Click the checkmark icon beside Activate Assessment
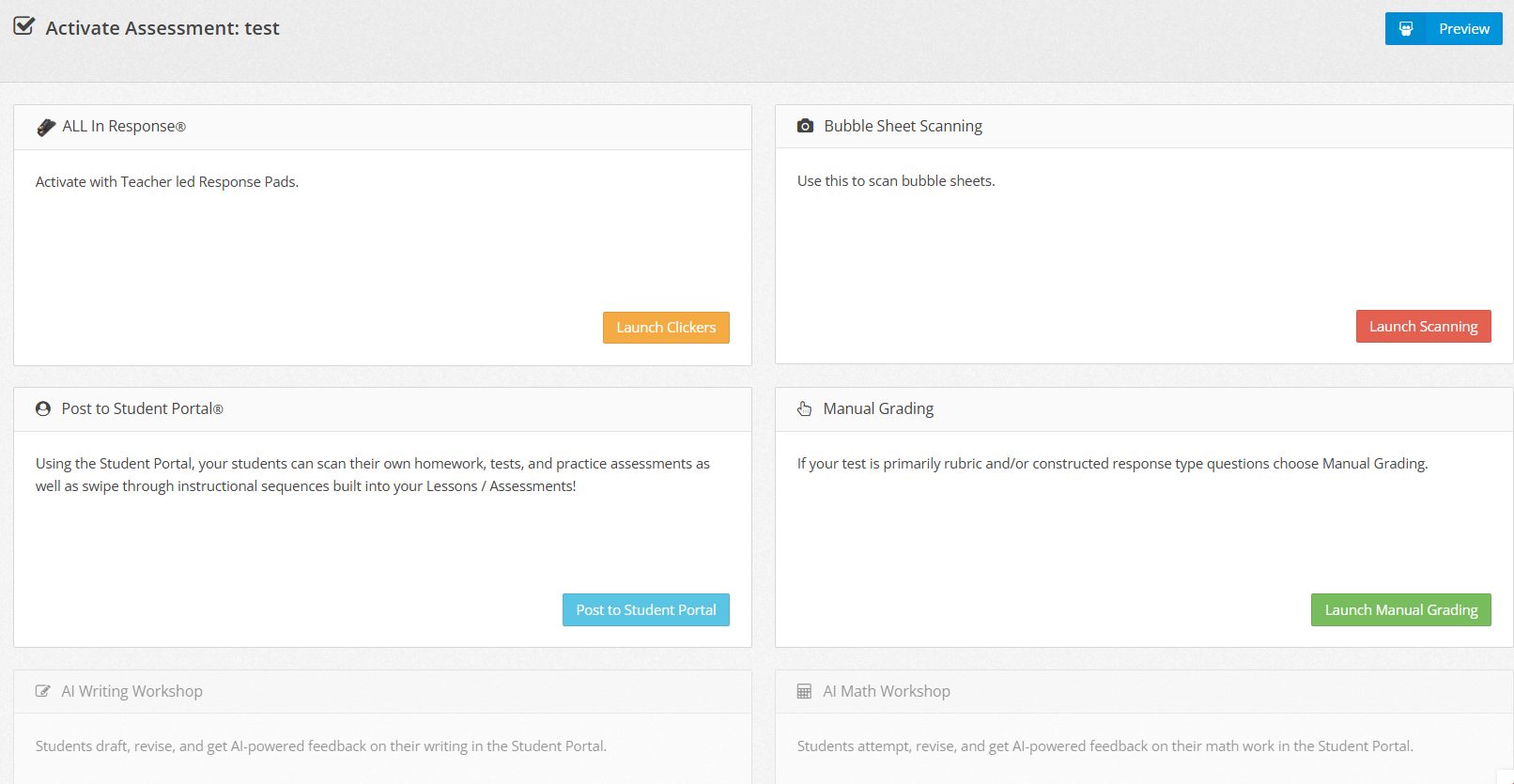 pyautogui.click(x=24, y=26)
